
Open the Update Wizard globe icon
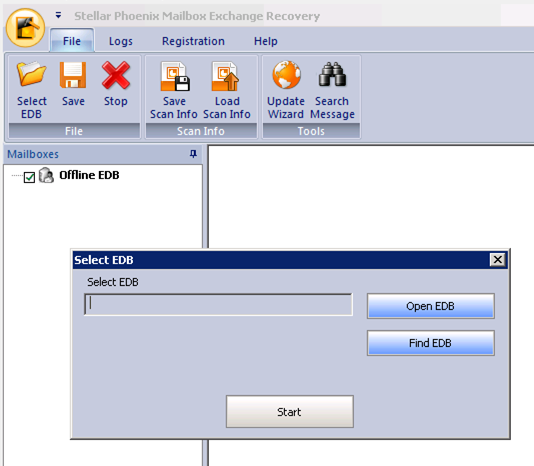tap(286, 75)
